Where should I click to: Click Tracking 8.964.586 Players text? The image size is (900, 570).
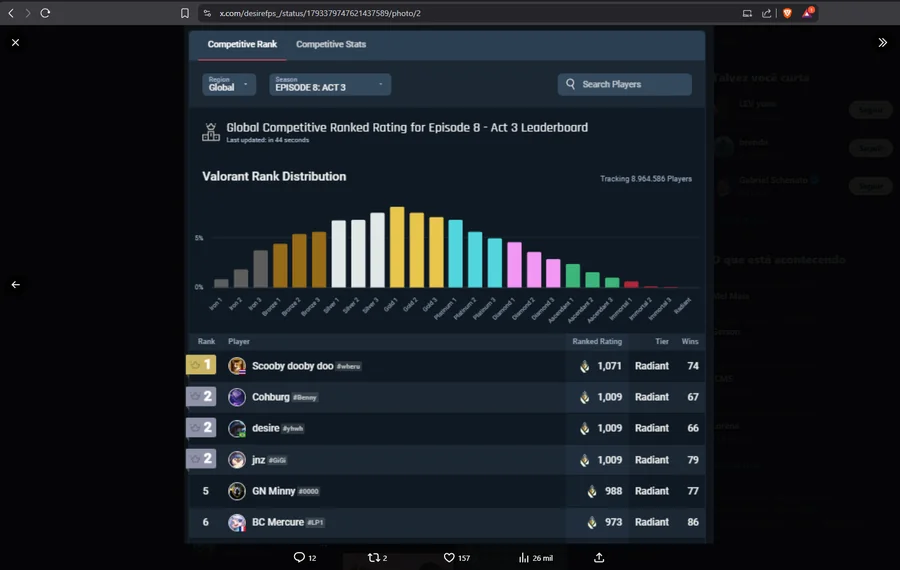click(x=646, y=179)
